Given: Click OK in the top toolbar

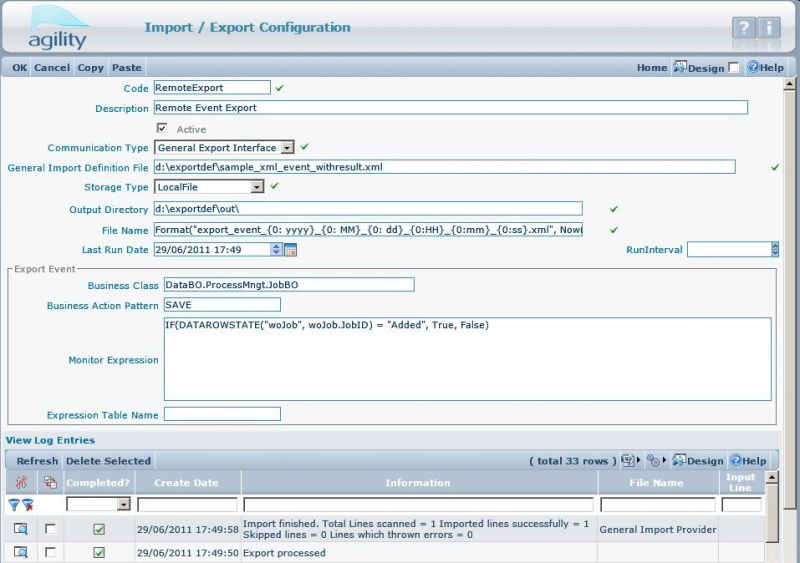Looking at the screenshot, I should pos(20,68).
